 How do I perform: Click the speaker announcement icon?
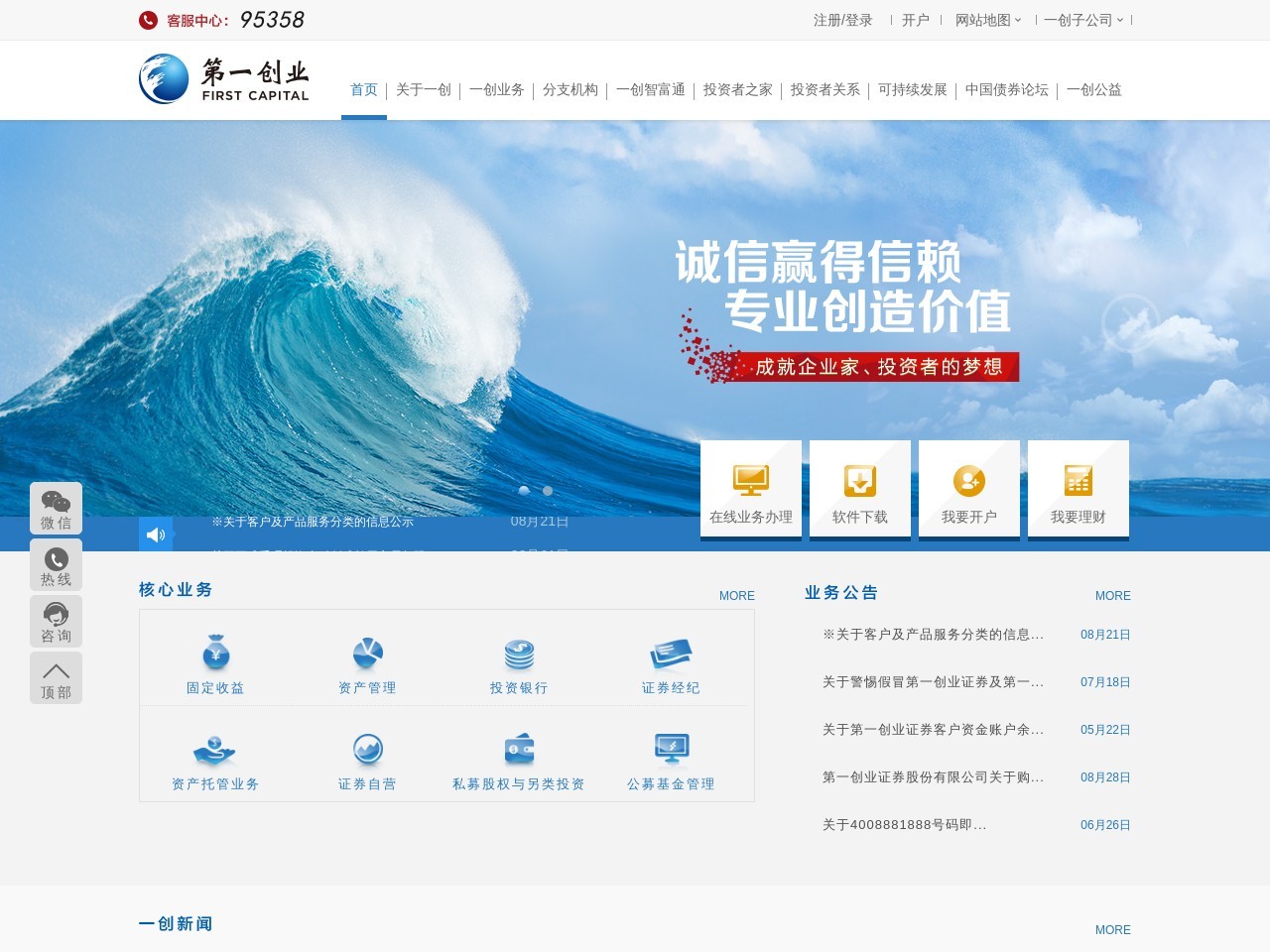tap(156, 535)
